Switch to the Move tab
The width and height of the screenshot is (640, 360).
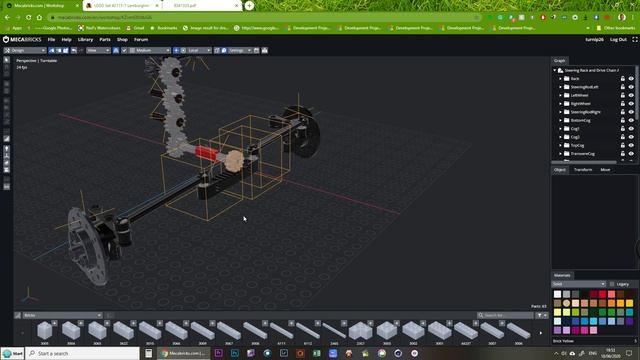click(605, 170)
